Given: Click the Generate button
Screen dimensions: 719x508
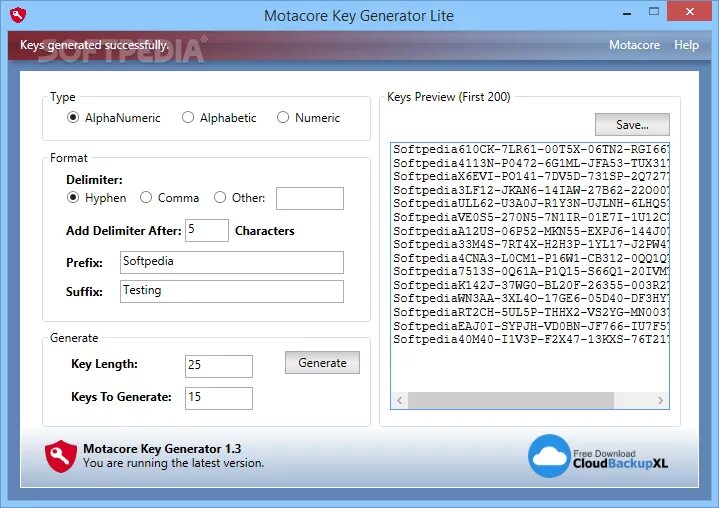Looking at the screenshot, I should coord(322,363).
